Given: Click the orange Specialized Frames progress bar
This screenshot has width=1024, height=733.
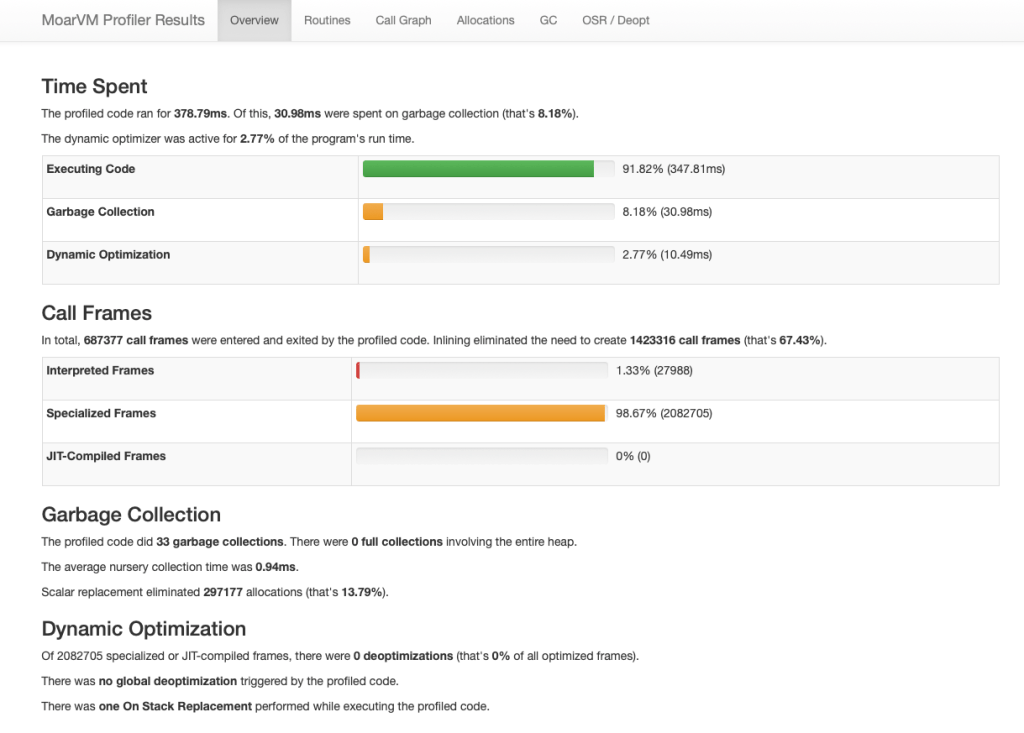Looking at the screenshot, I should coord(481,414).
